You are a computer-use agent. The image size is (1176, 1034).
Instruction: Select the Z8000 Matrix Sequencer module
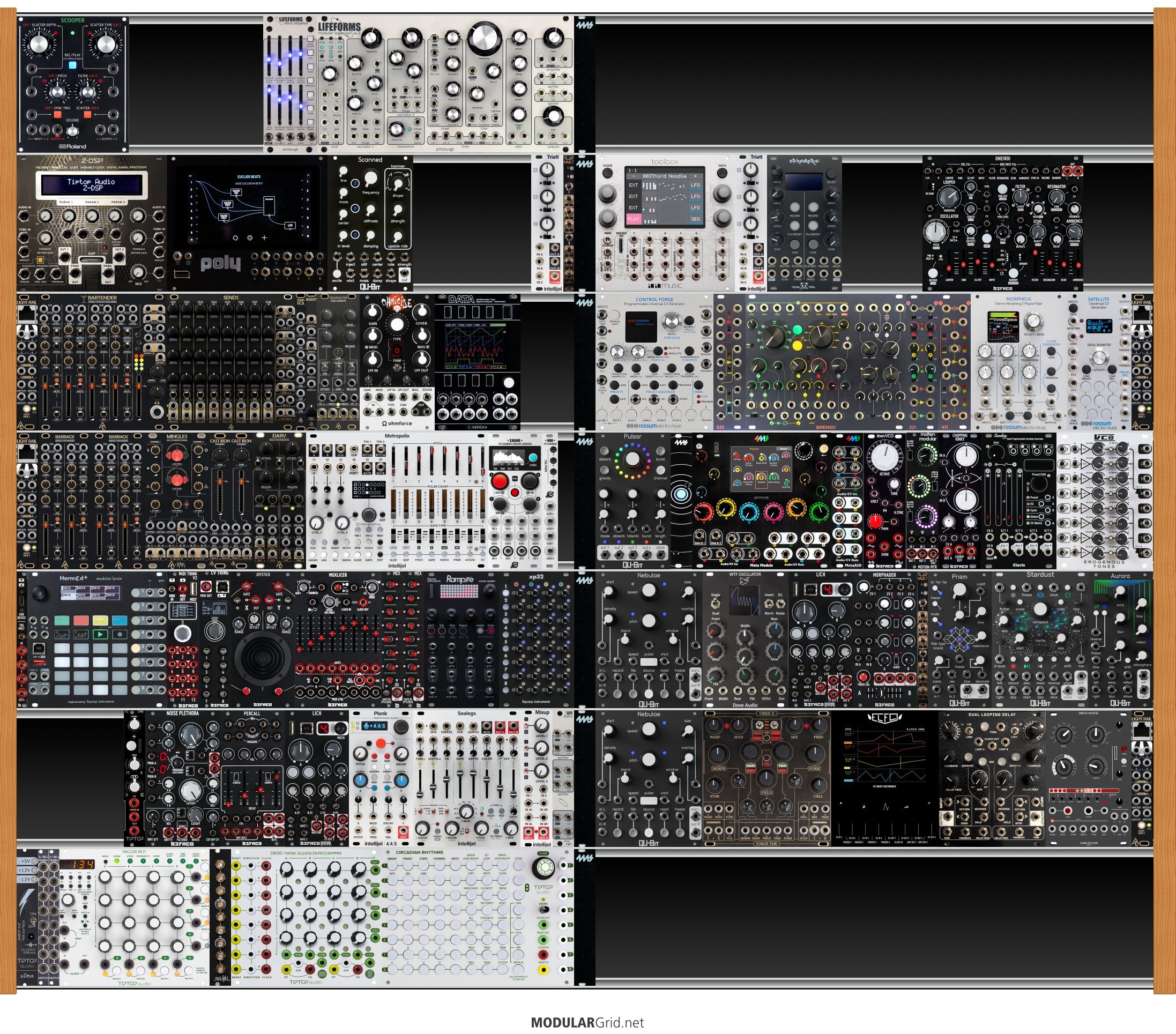(306, 917)
